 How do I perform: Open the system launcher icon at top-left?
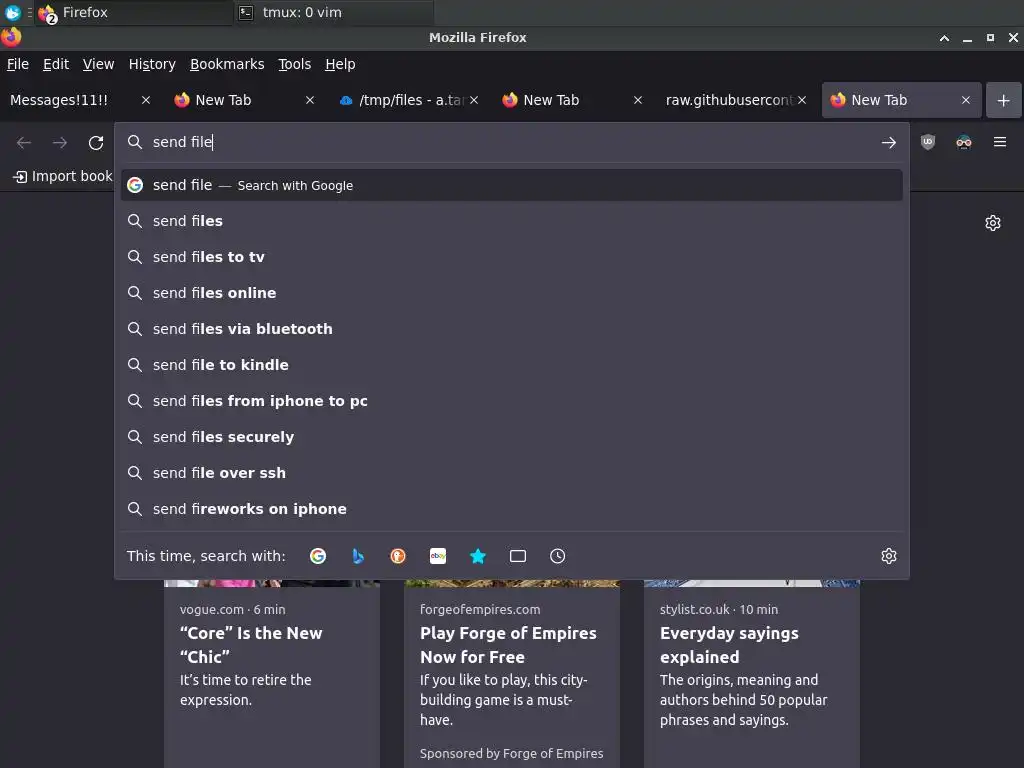tap(12, 12)
